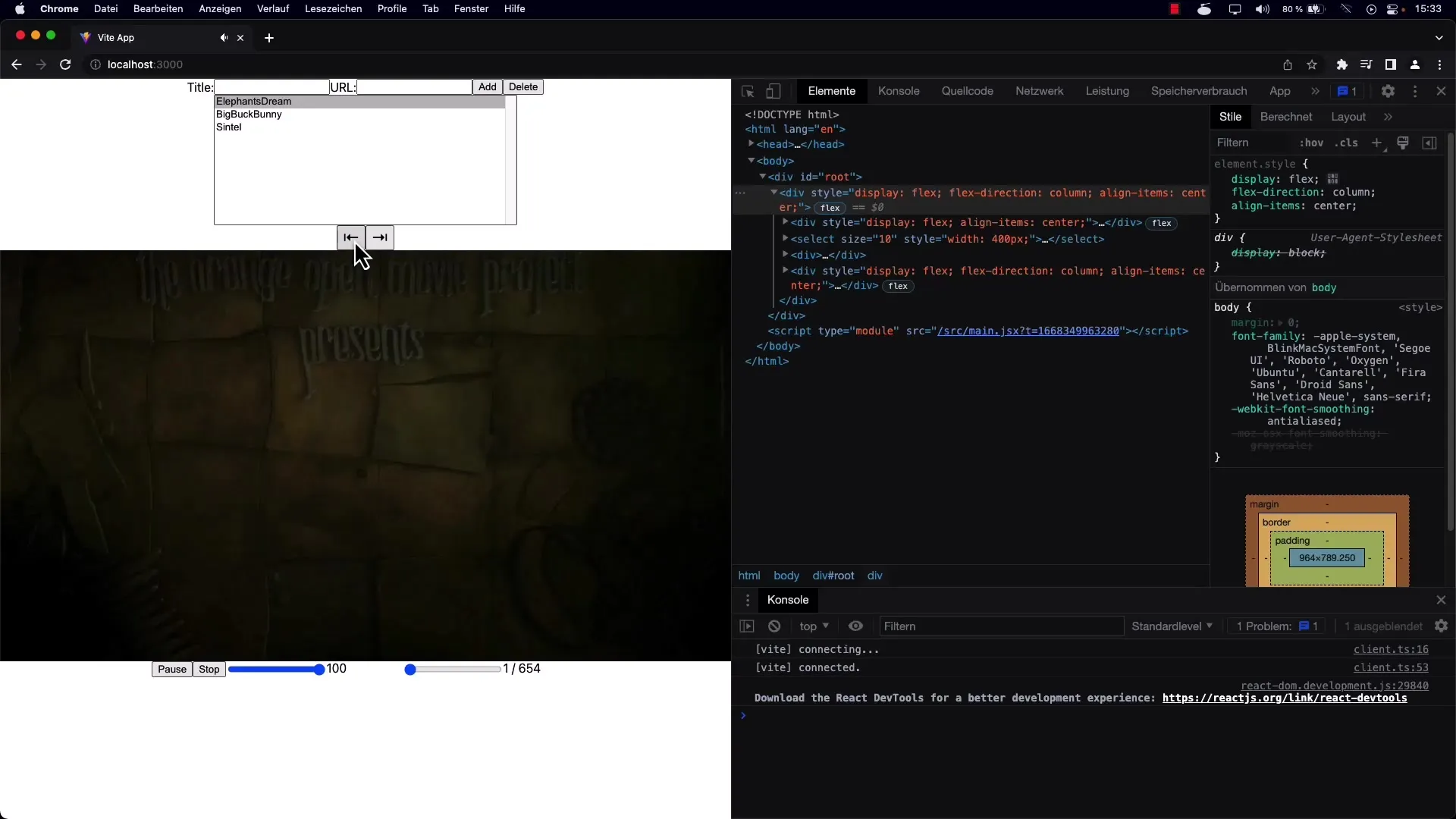Click the Settings gear icon in DevTools
1456x819 pixels.
(x=1388, y=91)
